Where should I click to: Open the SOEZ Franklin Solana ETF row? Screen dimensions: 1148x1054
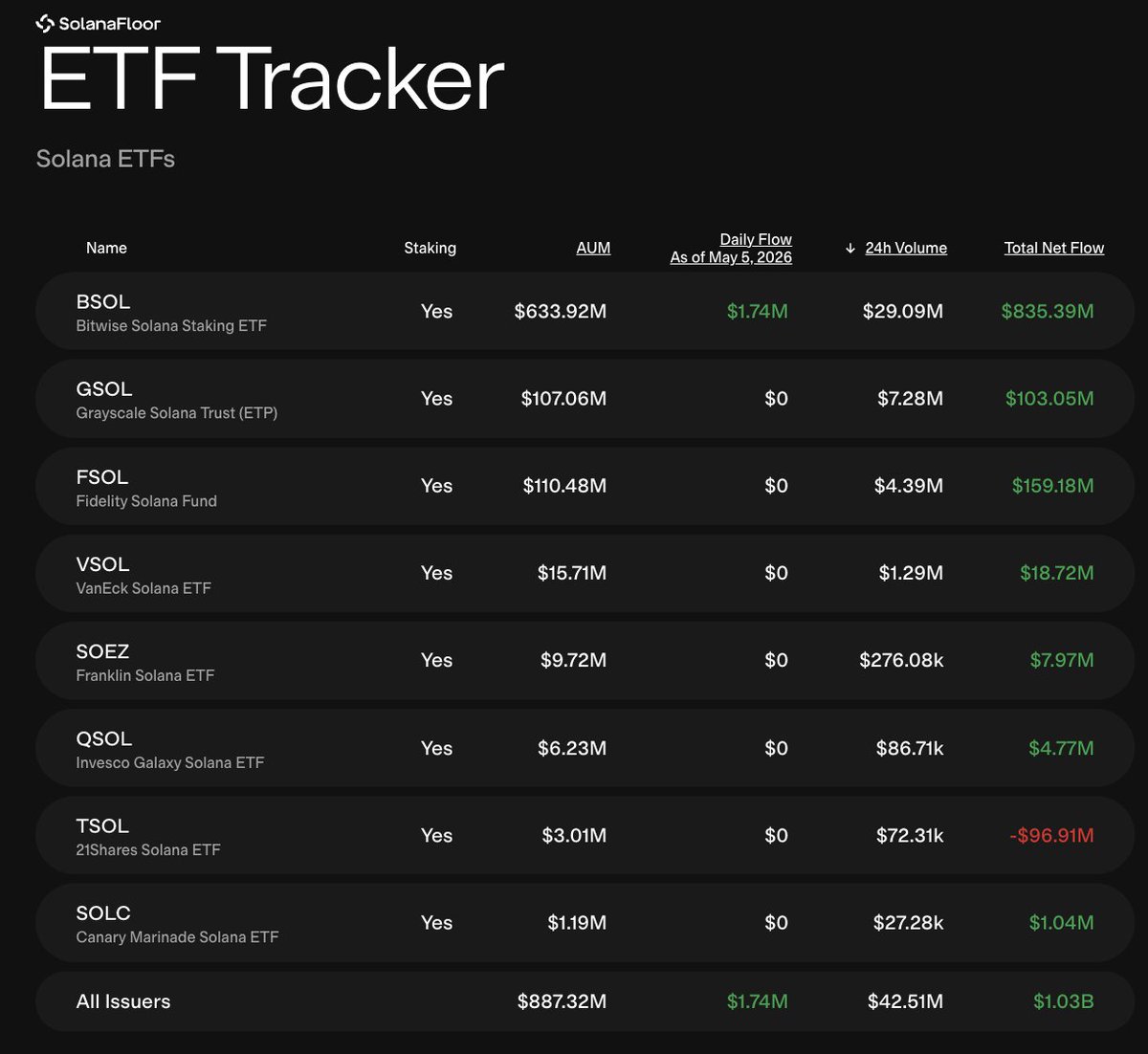585,661
